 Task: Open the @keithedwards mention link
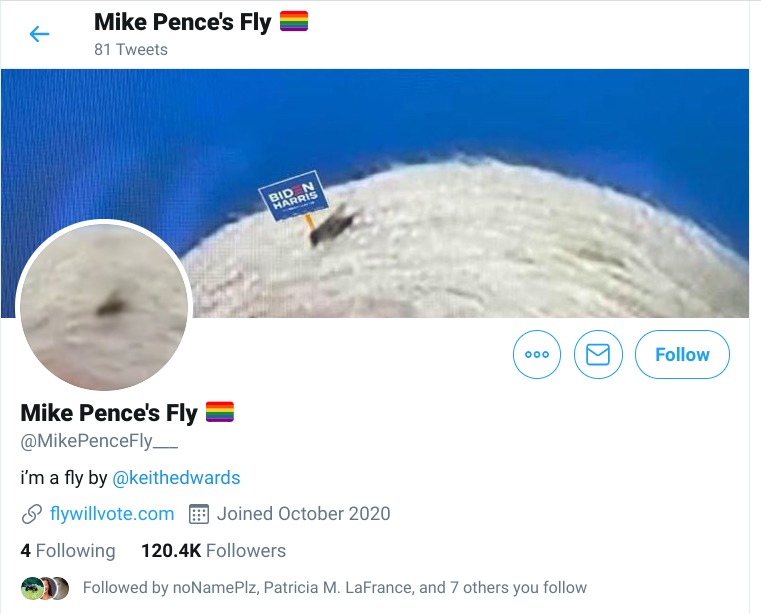pyautogui.click(x=176, y=478)
